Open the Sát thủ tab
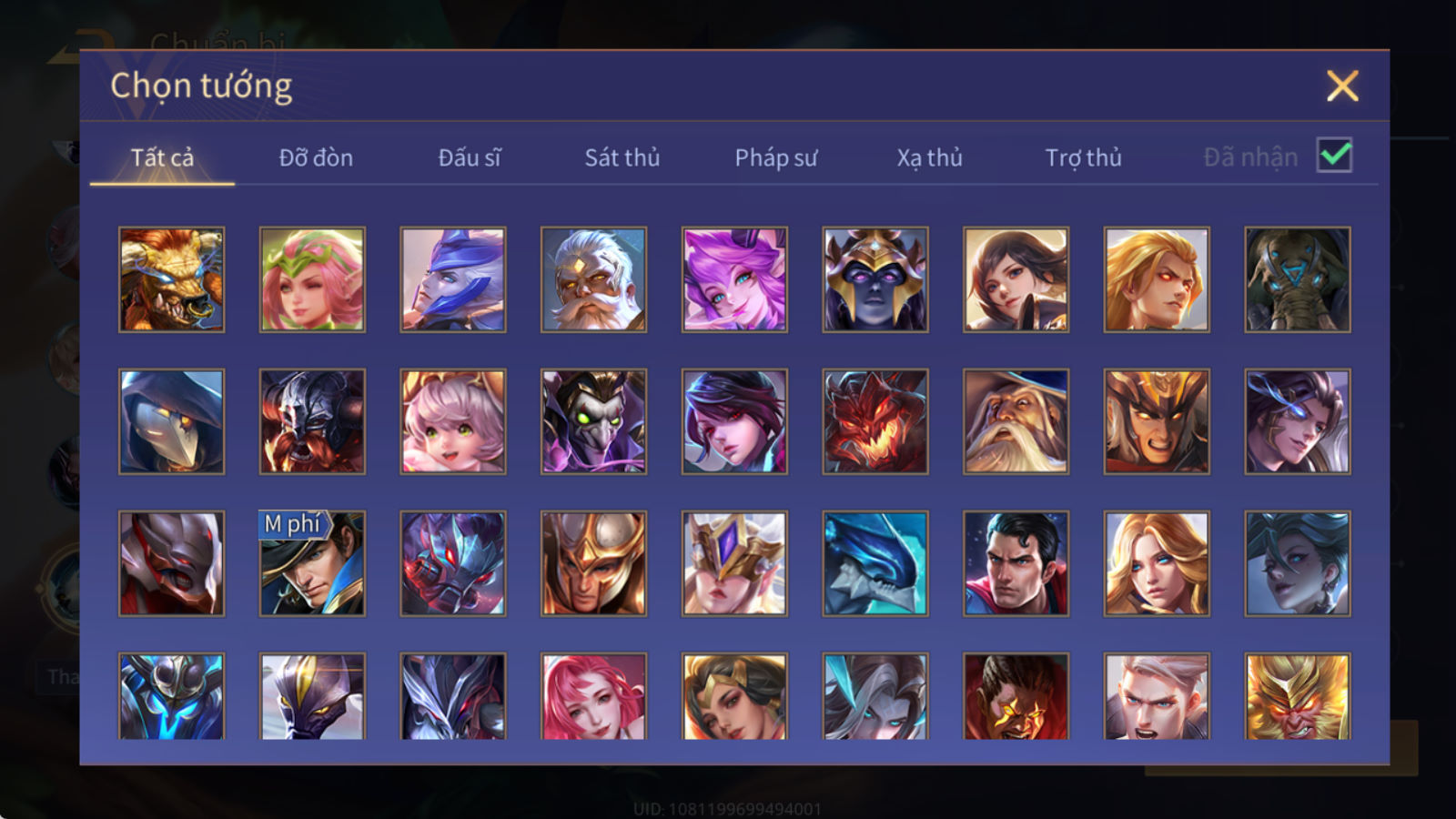The image size is (1456, 819). [622, 157]
